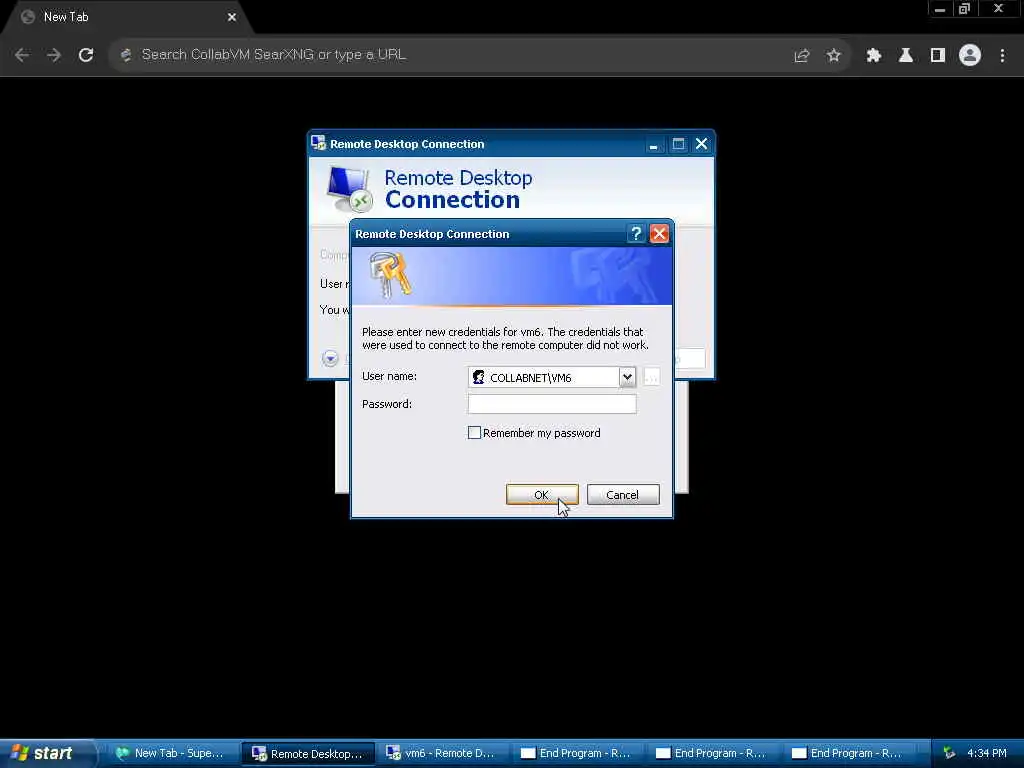Click the browse button beside User name
This screenshot has width=1024, height=768.
651,377
